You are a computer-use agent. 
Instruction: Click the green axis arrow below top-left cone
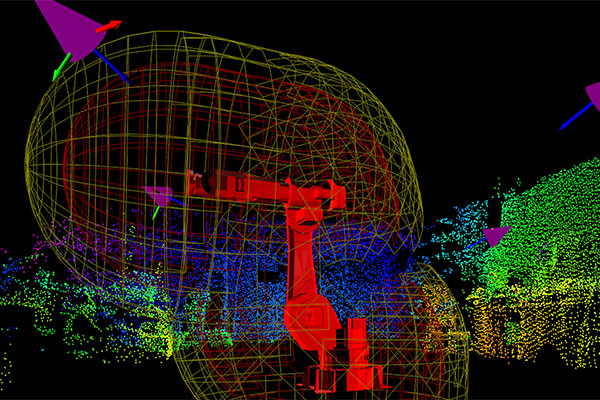click(x=62, y=67)
